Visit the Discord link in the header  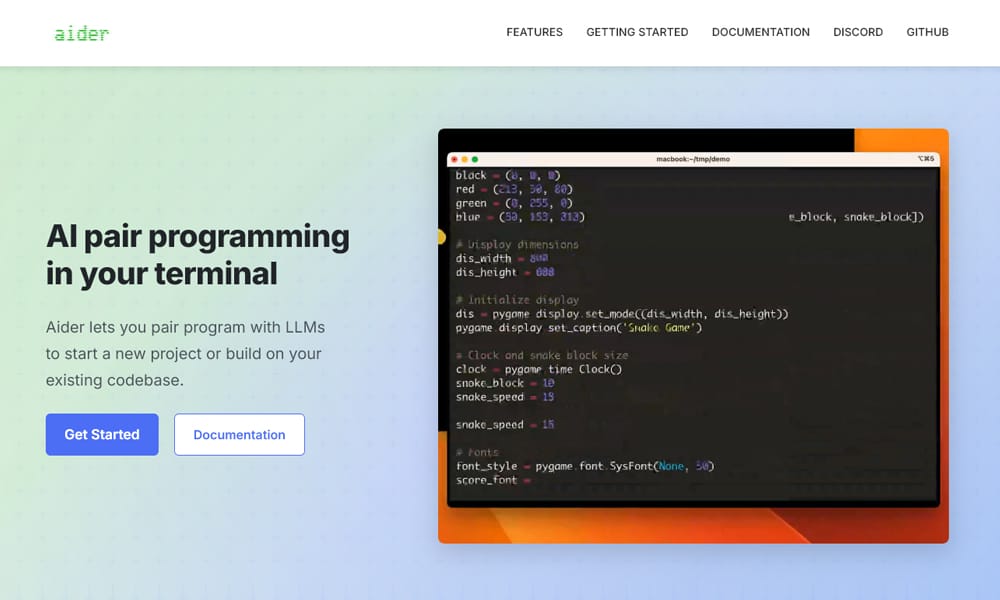(x=857, y=32)
